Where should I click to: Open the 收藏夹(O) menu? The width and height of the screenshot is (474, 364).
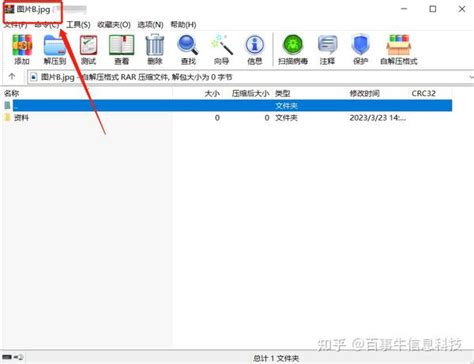(x=114, y=25)
